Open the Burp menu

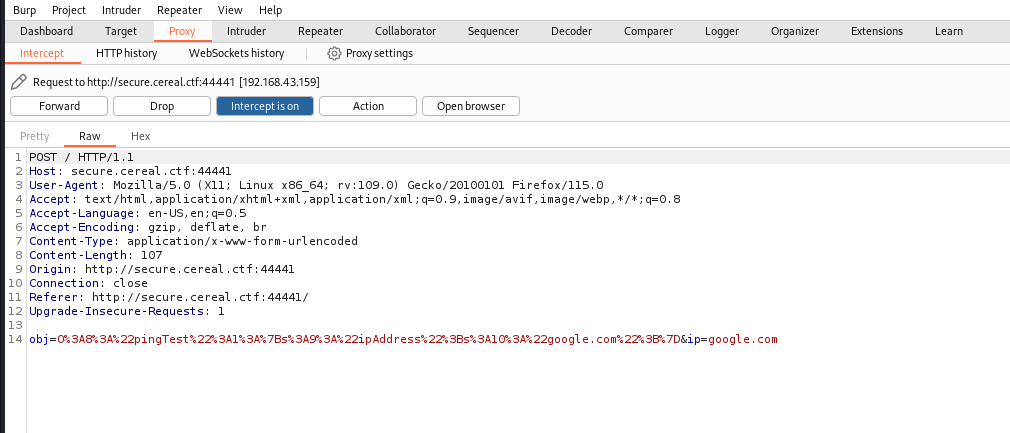(x=24, y=10)
